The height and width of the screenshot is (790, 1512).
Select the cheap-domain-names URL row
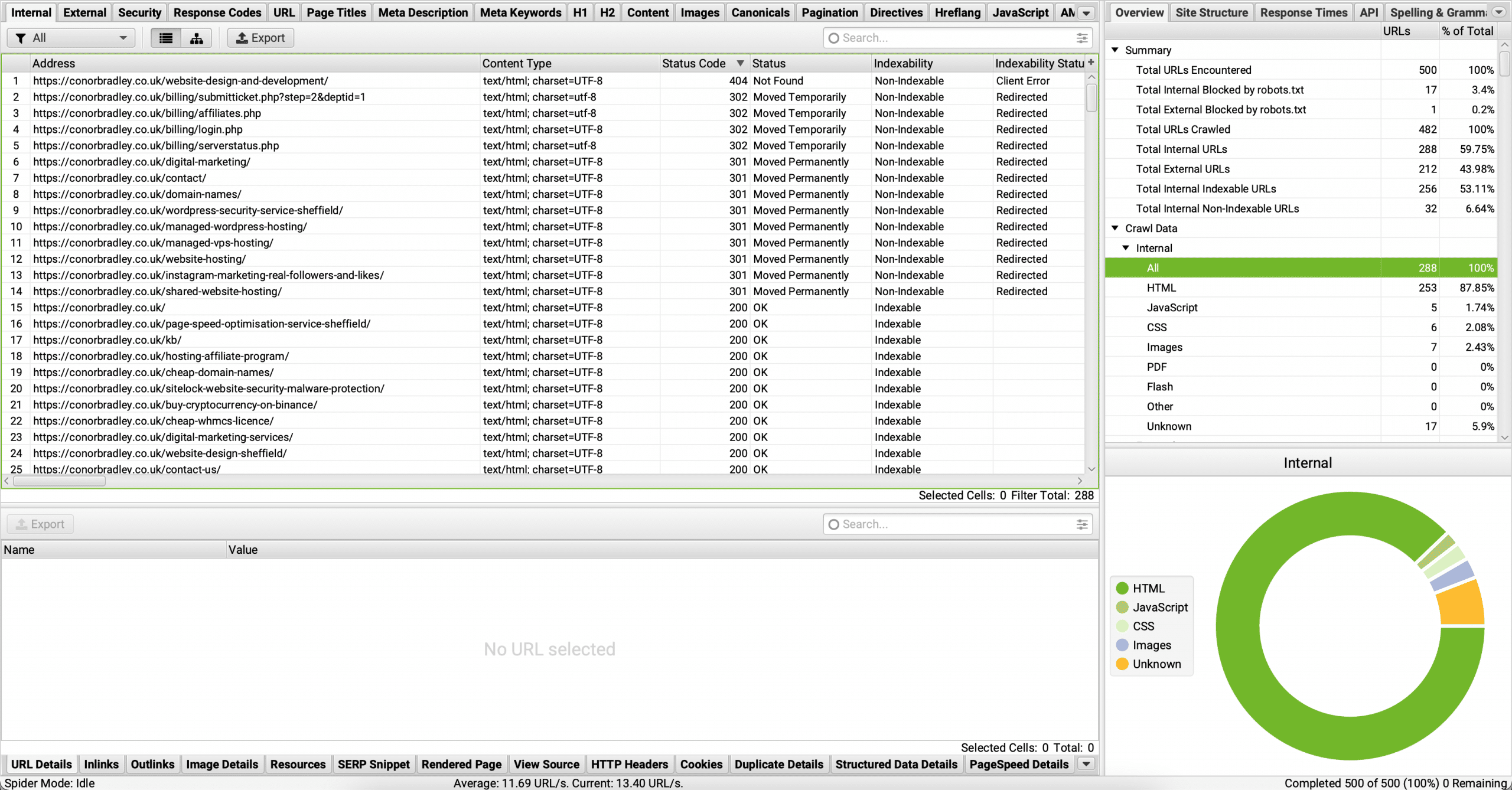tap(543, 373)
